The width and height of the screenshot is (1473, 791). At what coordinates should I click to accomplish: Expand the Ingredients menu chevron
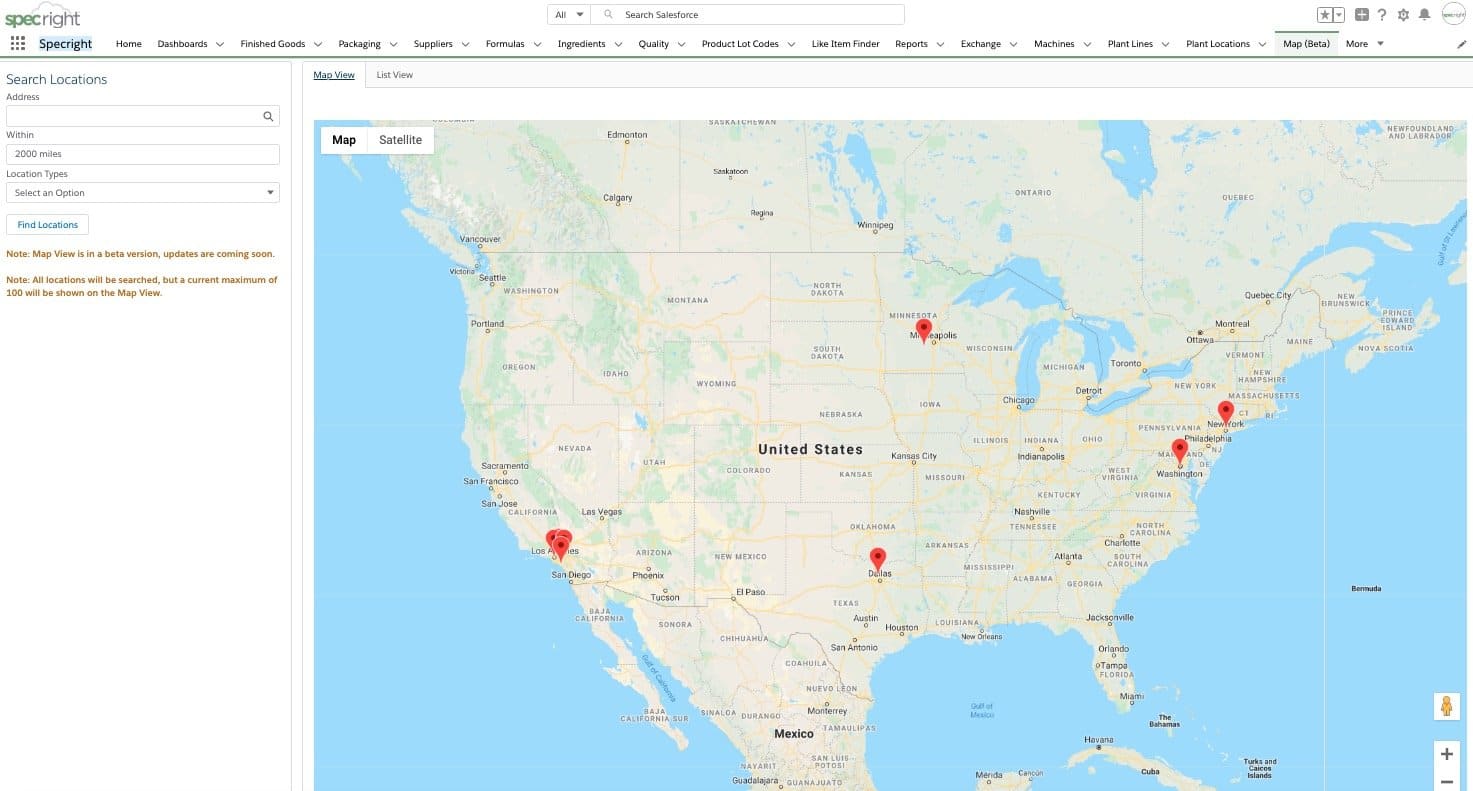click(618, 44)
